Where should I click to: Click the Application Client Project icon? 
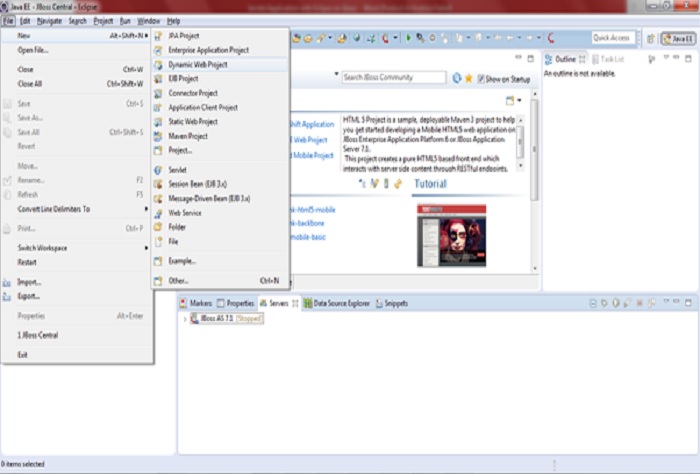click(158, 108)
